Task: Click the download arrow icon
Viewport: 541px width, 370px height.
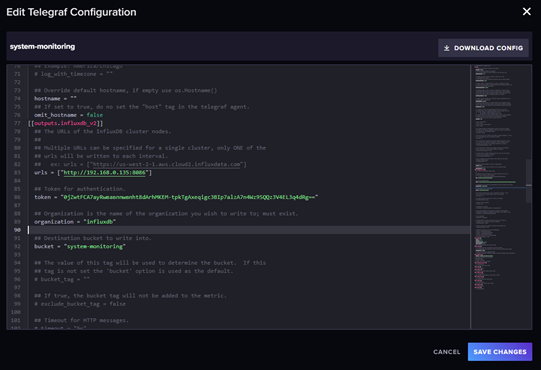Action: pos(446,48)
